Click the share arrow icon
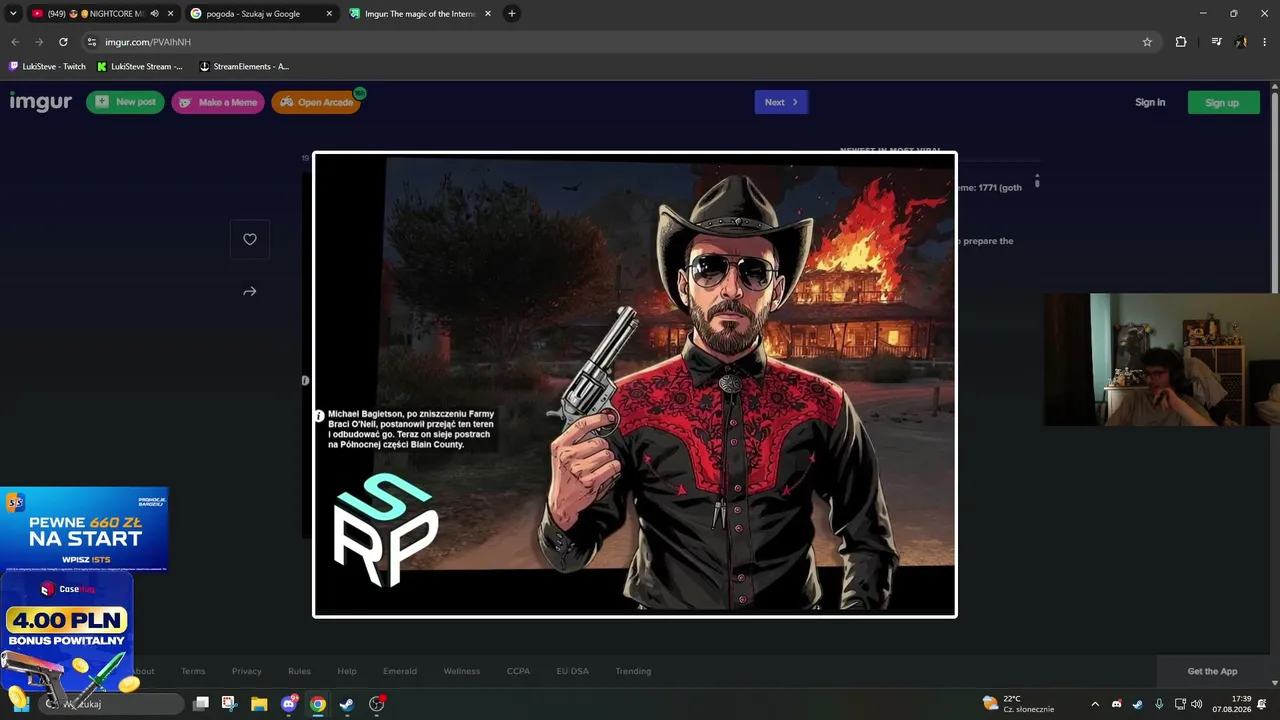Viewport: 1280px width, 720px height. (250, 292)
